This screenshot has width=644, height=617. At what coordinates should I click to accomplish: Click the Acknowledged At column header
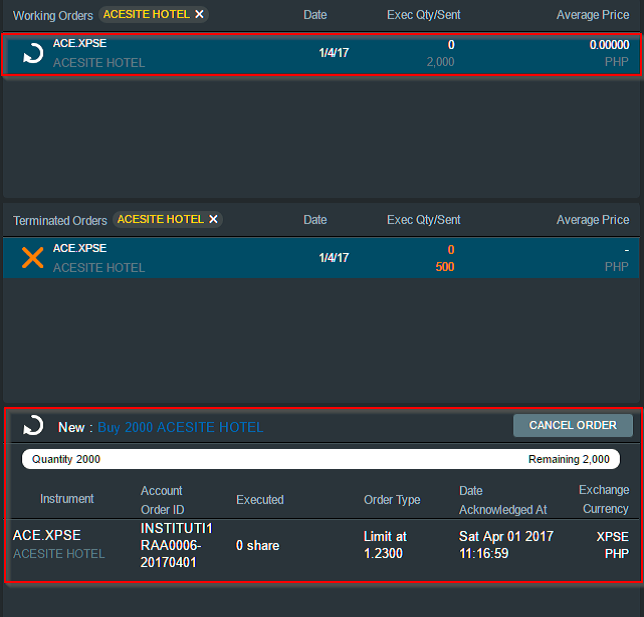(x=503, y=510)
